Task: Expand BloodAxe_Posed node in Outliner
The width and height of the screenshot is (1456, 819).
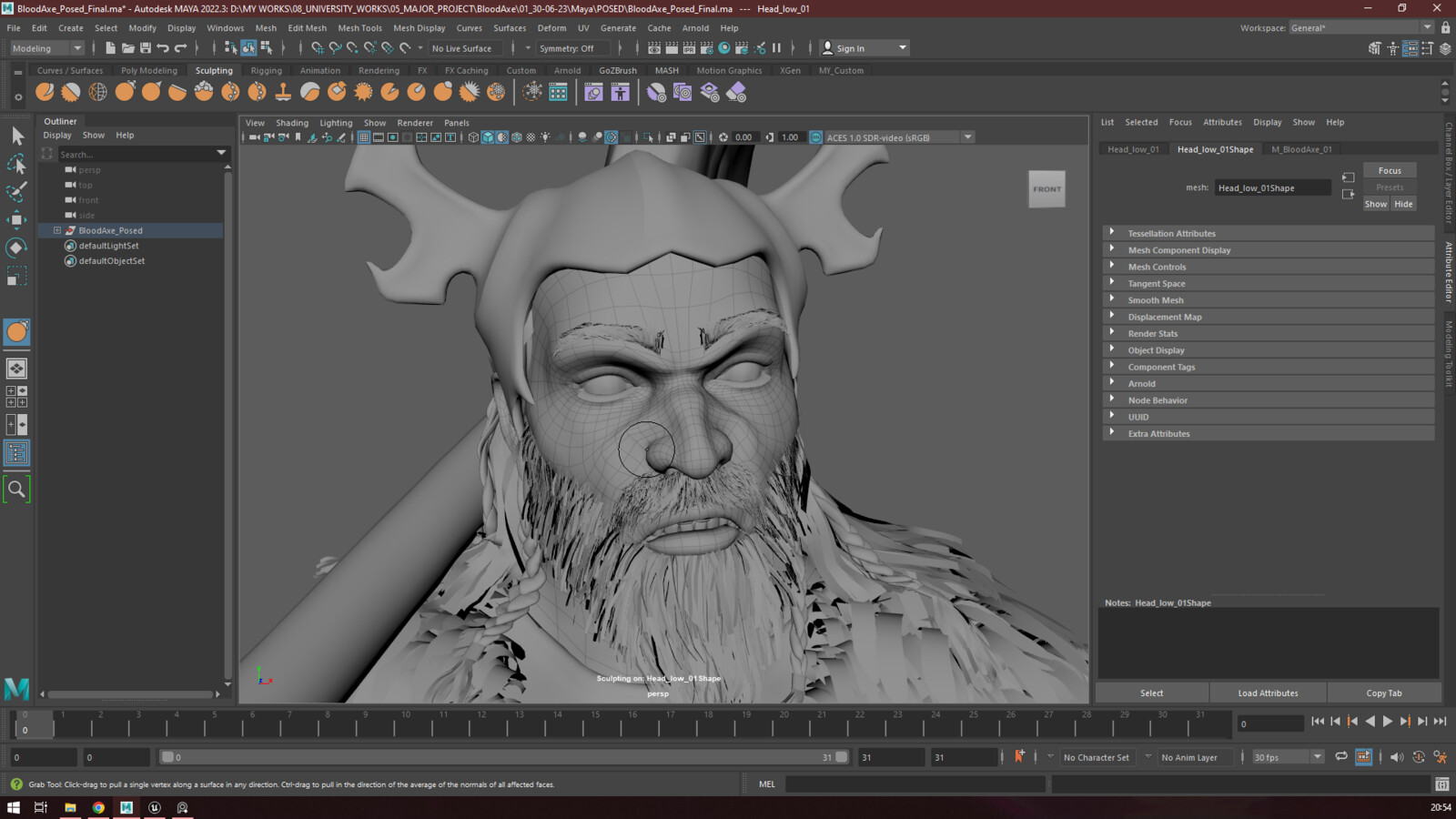Action: [x=57, y=230]
